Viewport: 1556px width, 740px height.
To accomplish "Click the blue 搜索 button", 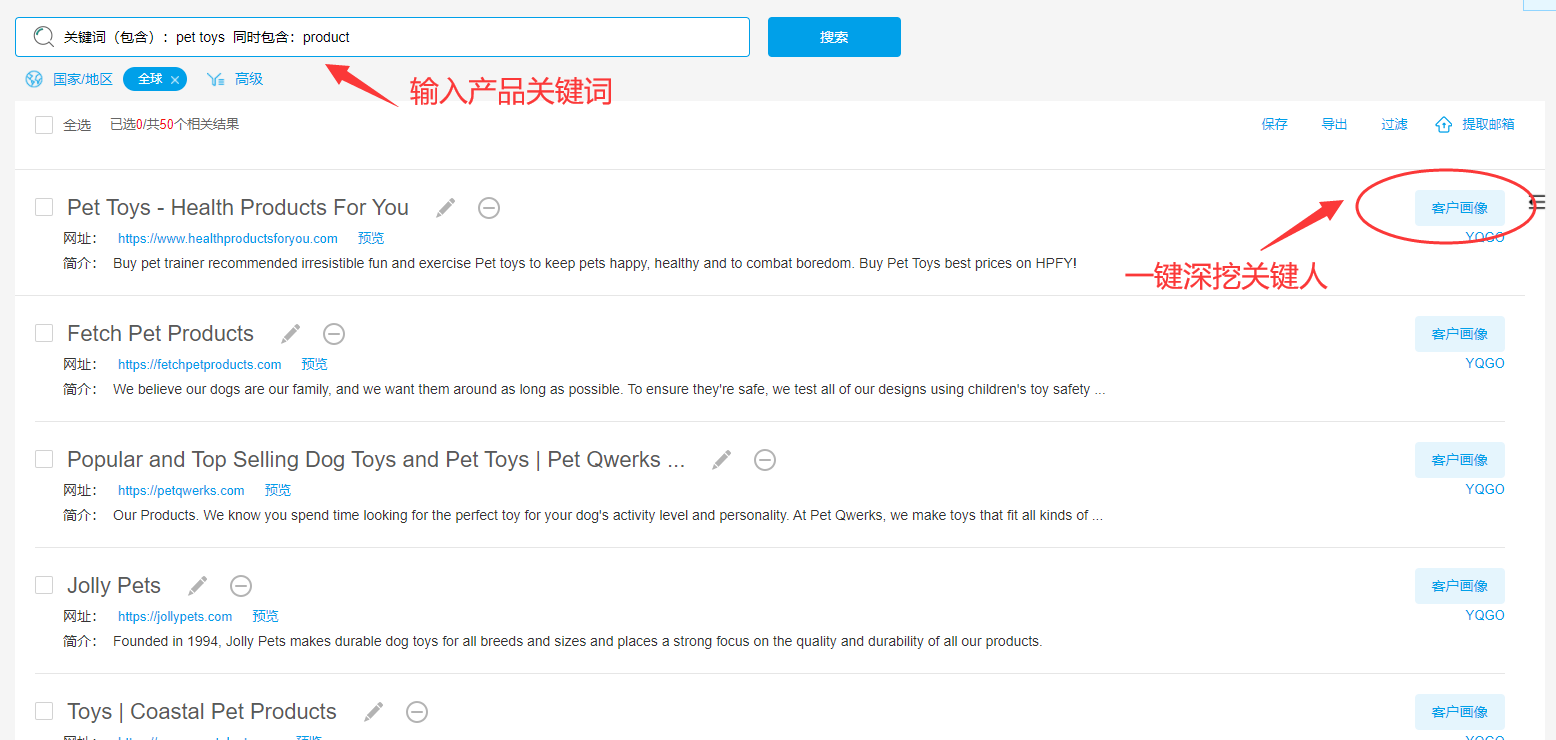I will coord(834,37).
